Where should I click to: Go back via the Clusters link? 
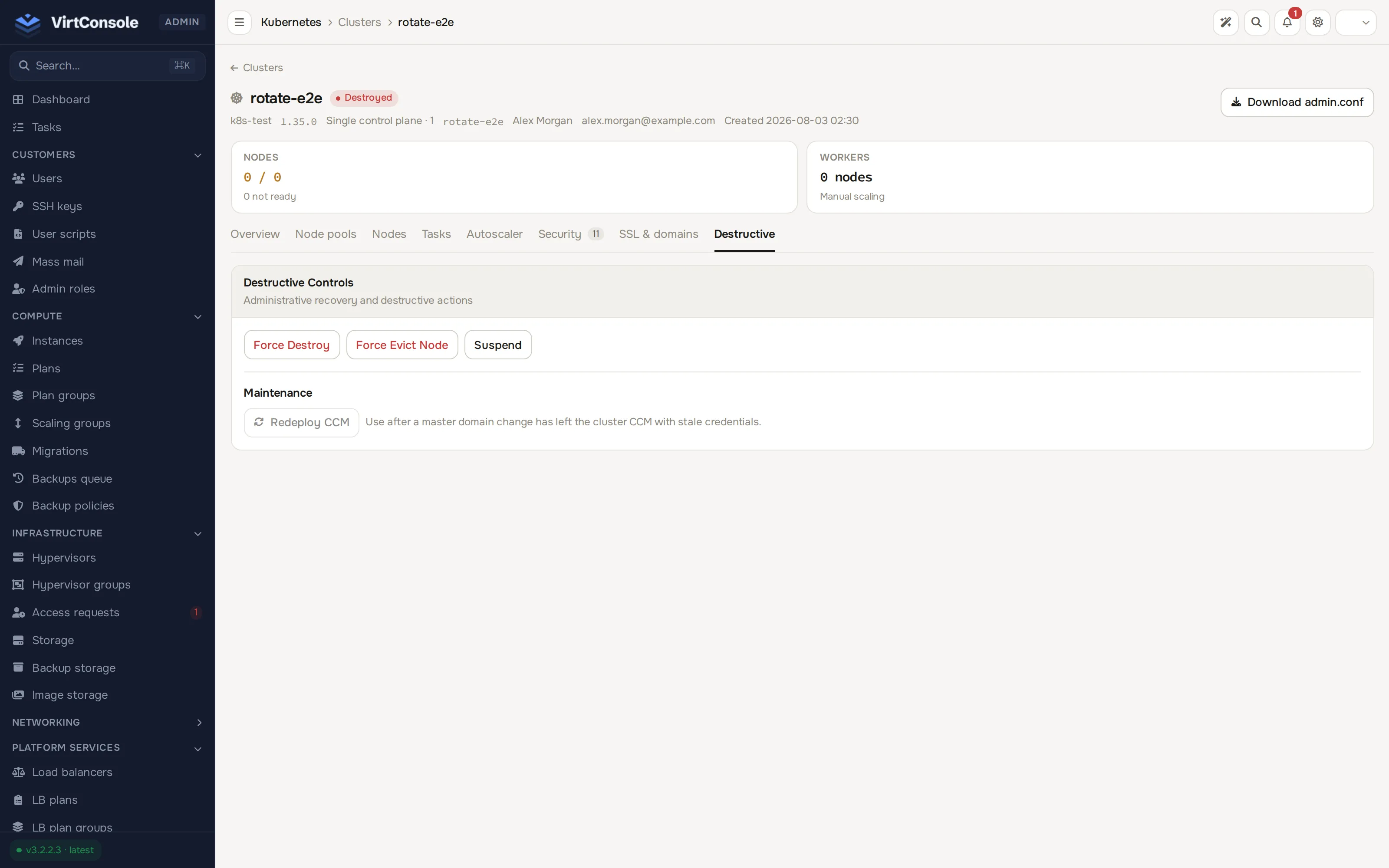[257, 68]
